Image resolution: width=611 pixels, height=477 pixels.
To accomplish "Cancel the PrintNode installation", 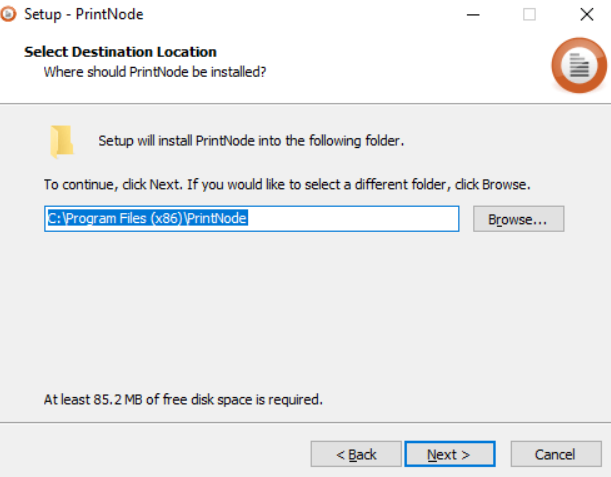I will pos(555,454).
